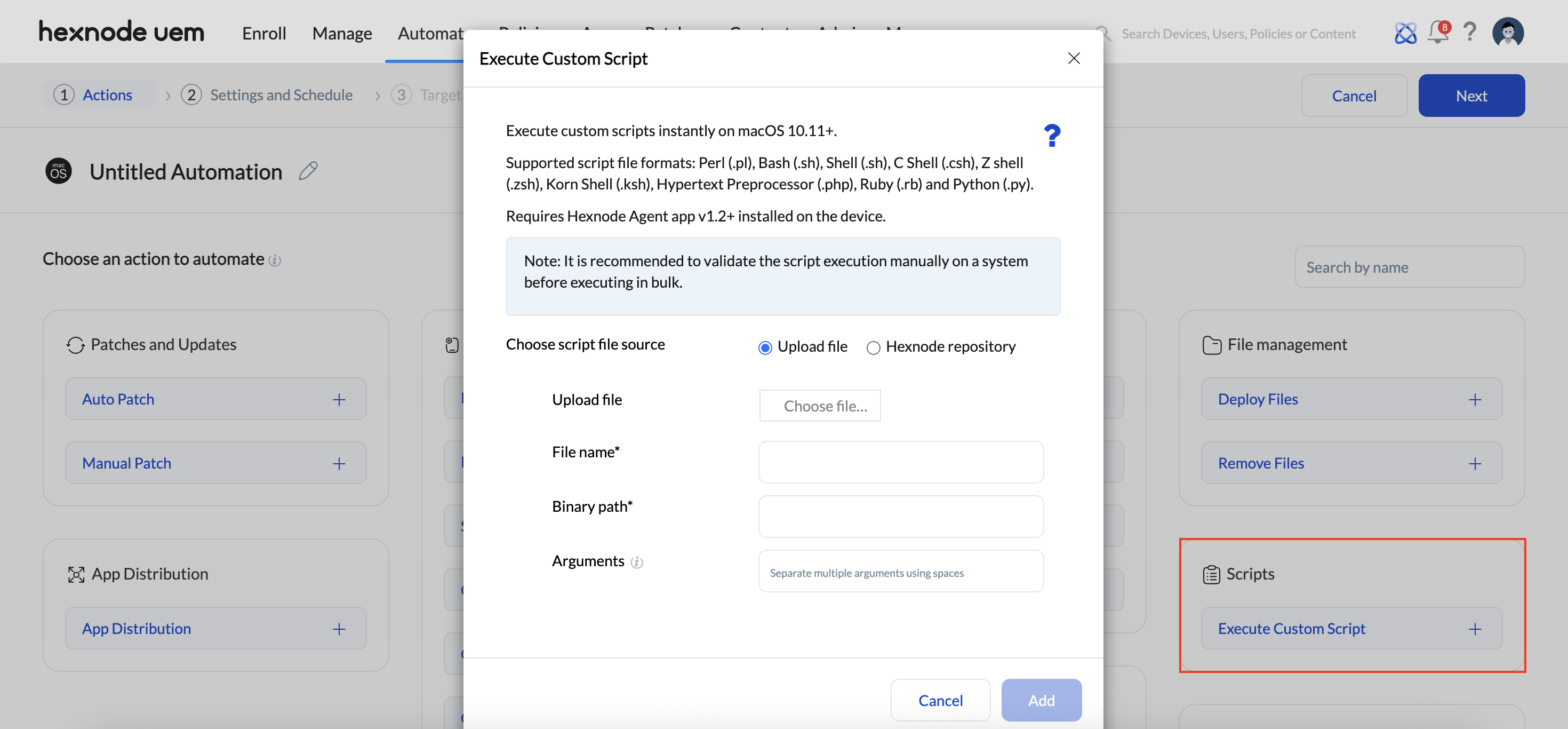
Task: Click the pencil icon to rename automation
Action: coord(308,171)
